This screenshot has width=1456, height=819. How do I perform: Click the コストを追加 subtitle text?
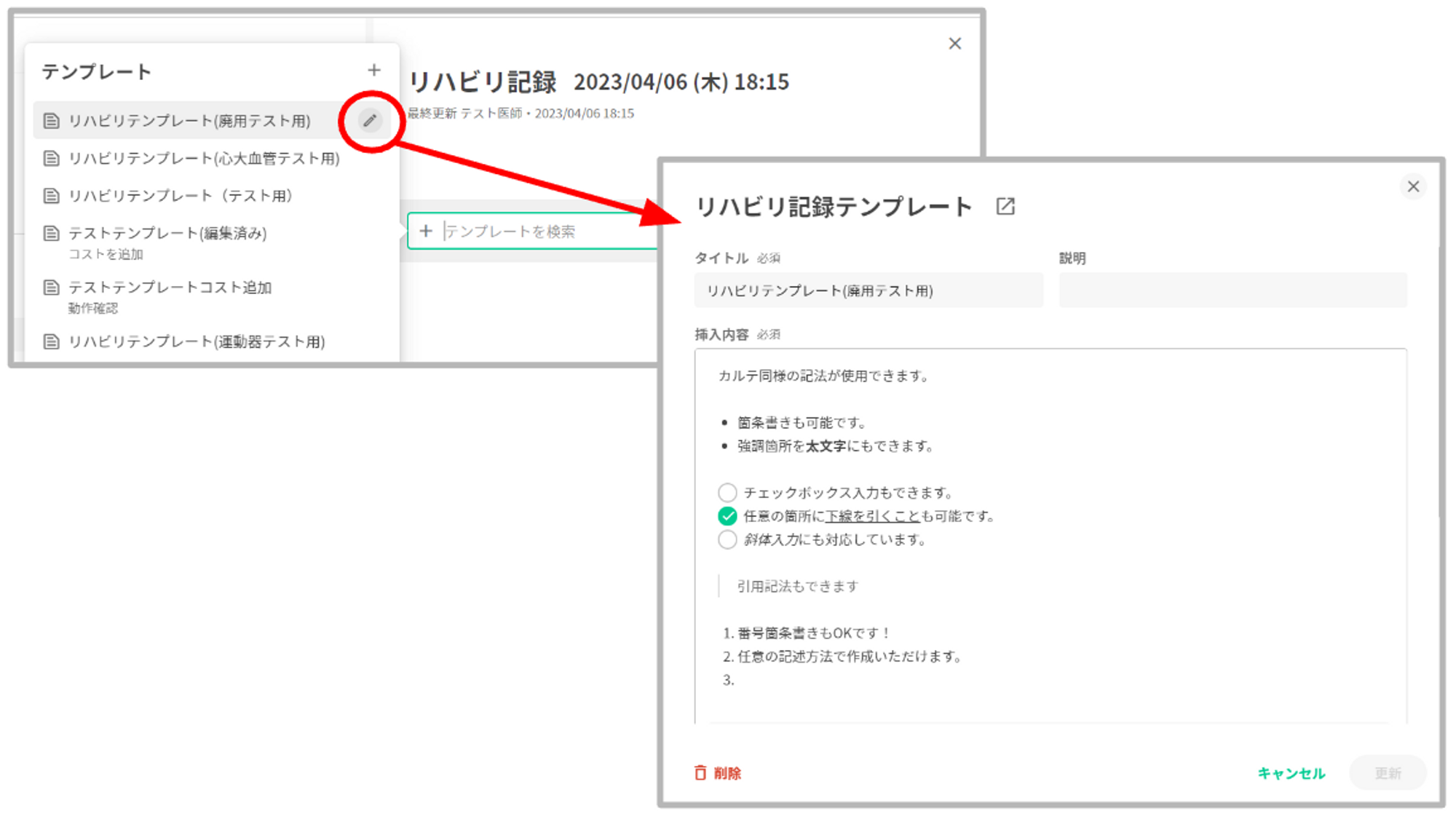pyautogui.click(x=106, y=254)
